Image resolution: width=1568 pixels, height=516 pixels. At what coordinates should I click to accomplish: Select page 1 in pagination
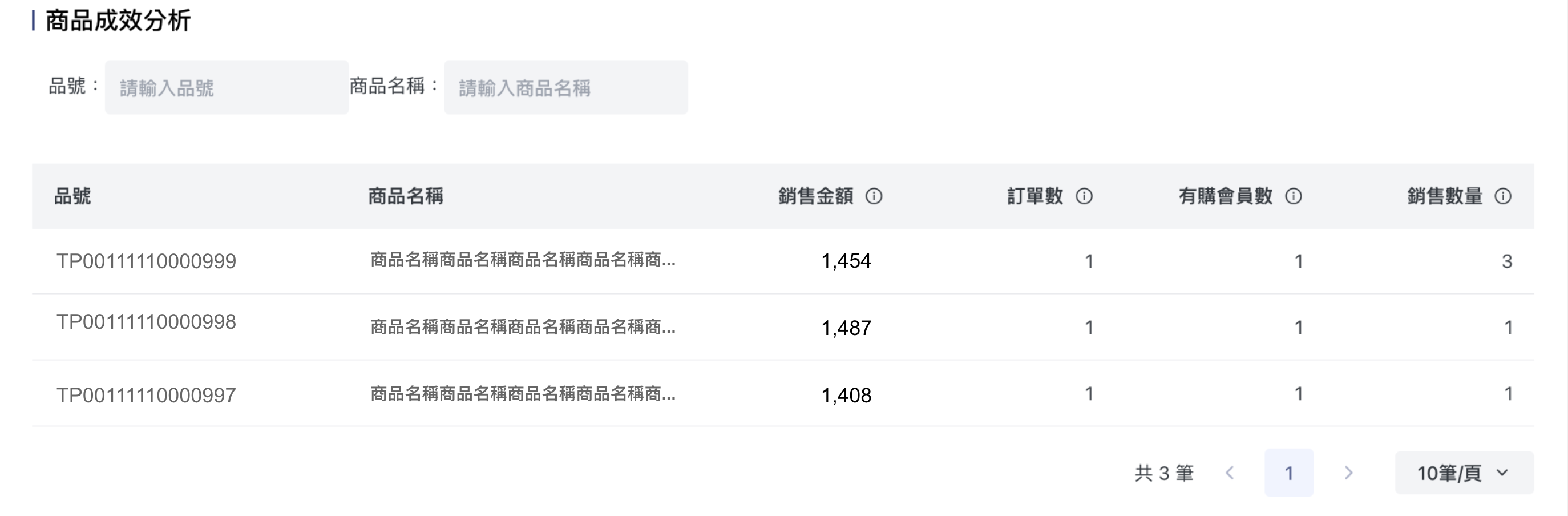point(1288,473)
